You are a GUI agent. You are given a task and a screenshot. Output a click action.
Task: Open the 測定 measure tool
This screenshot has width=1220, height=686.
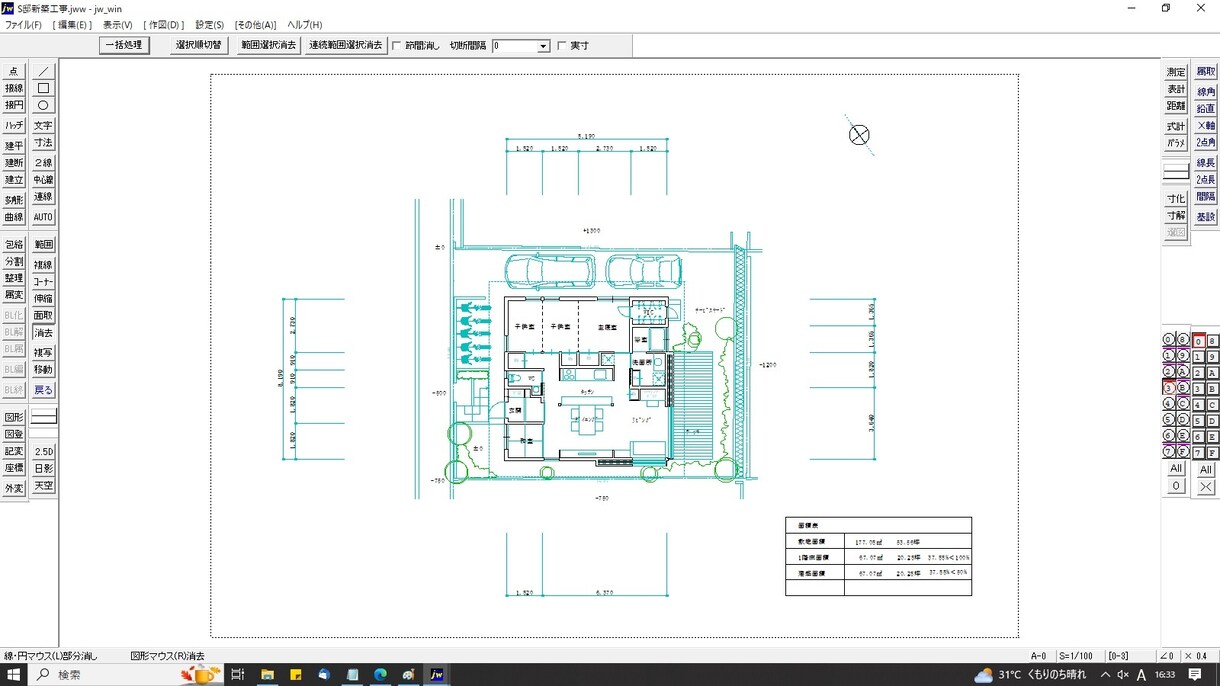click(1176, 72)
